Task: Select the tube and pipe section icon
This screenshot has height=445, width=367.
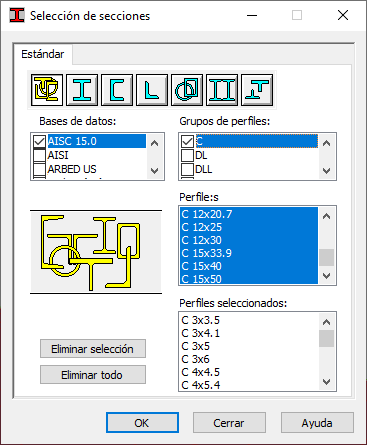Action: click(187, 90)
